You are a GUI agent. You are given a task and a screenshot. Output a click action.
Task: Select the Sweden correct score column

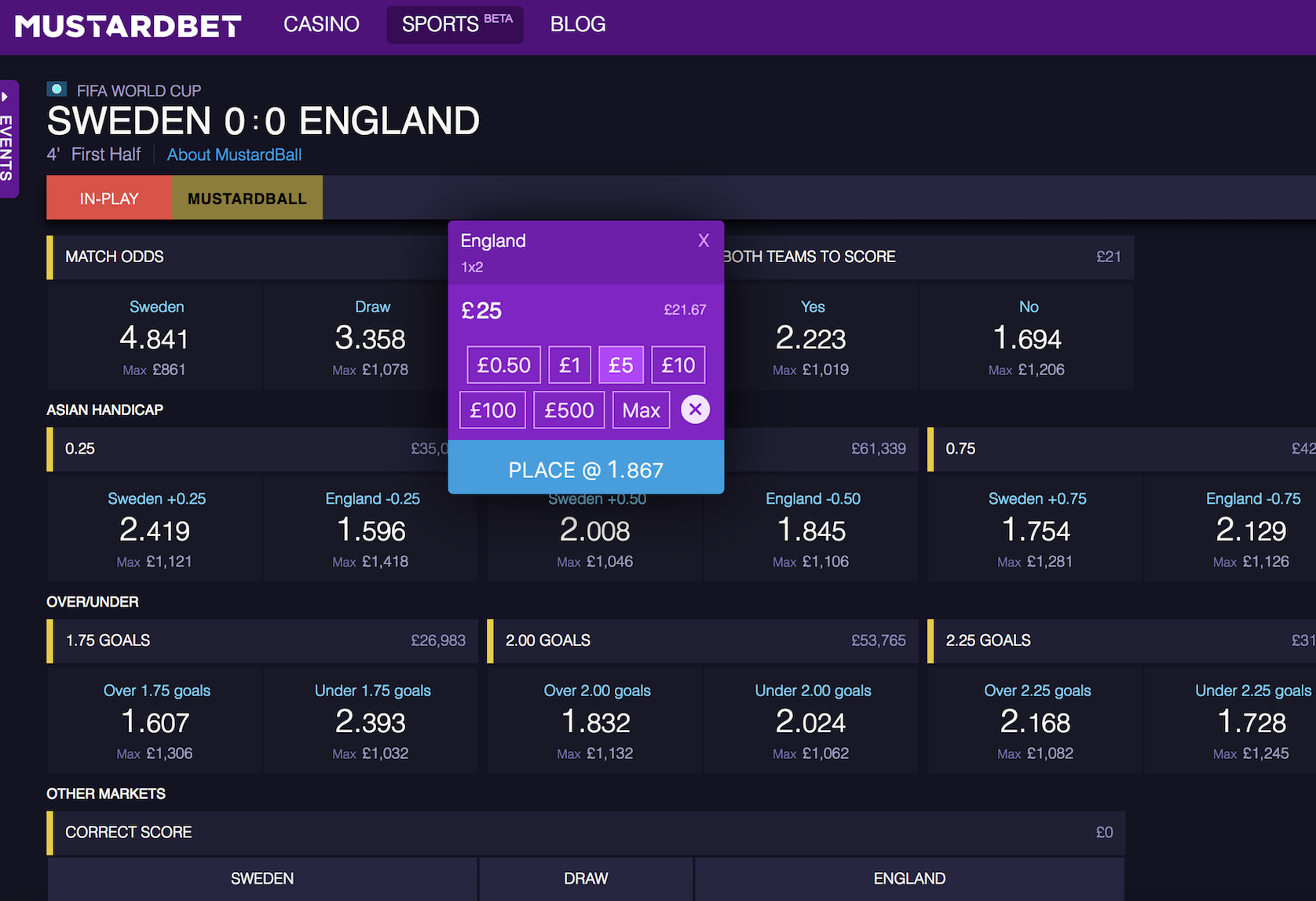pos(262,878)
